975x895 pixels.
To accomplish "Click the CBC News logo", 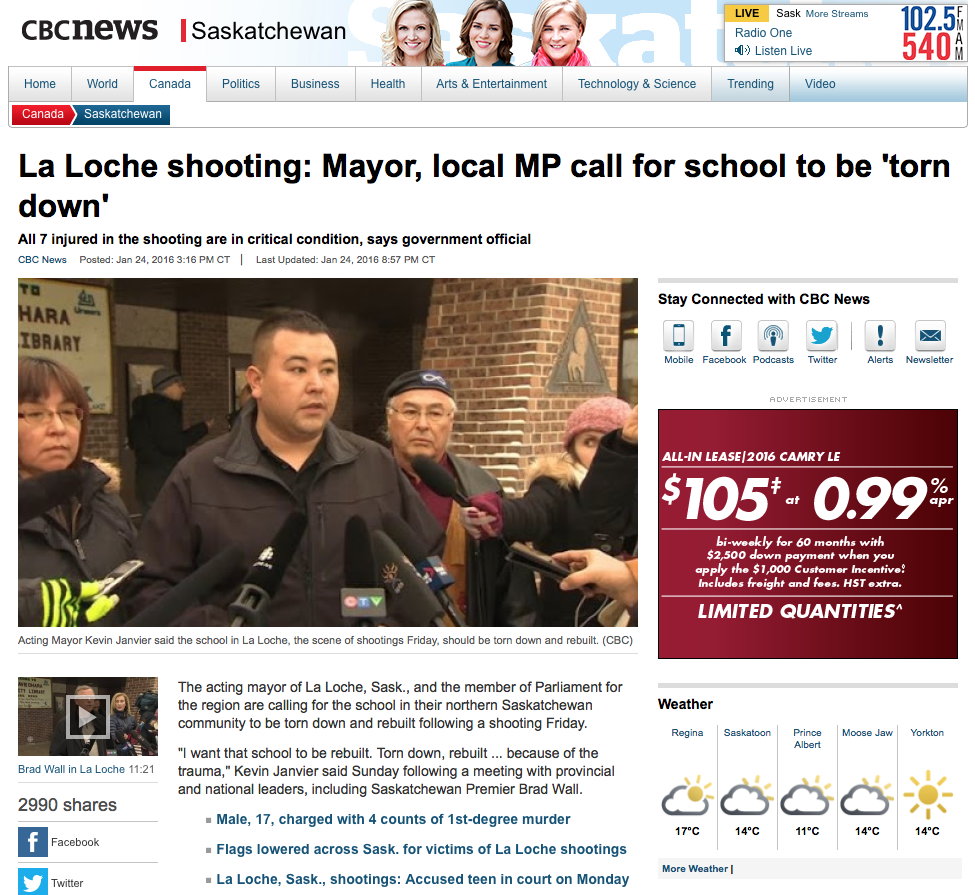I will coord(90,30).
